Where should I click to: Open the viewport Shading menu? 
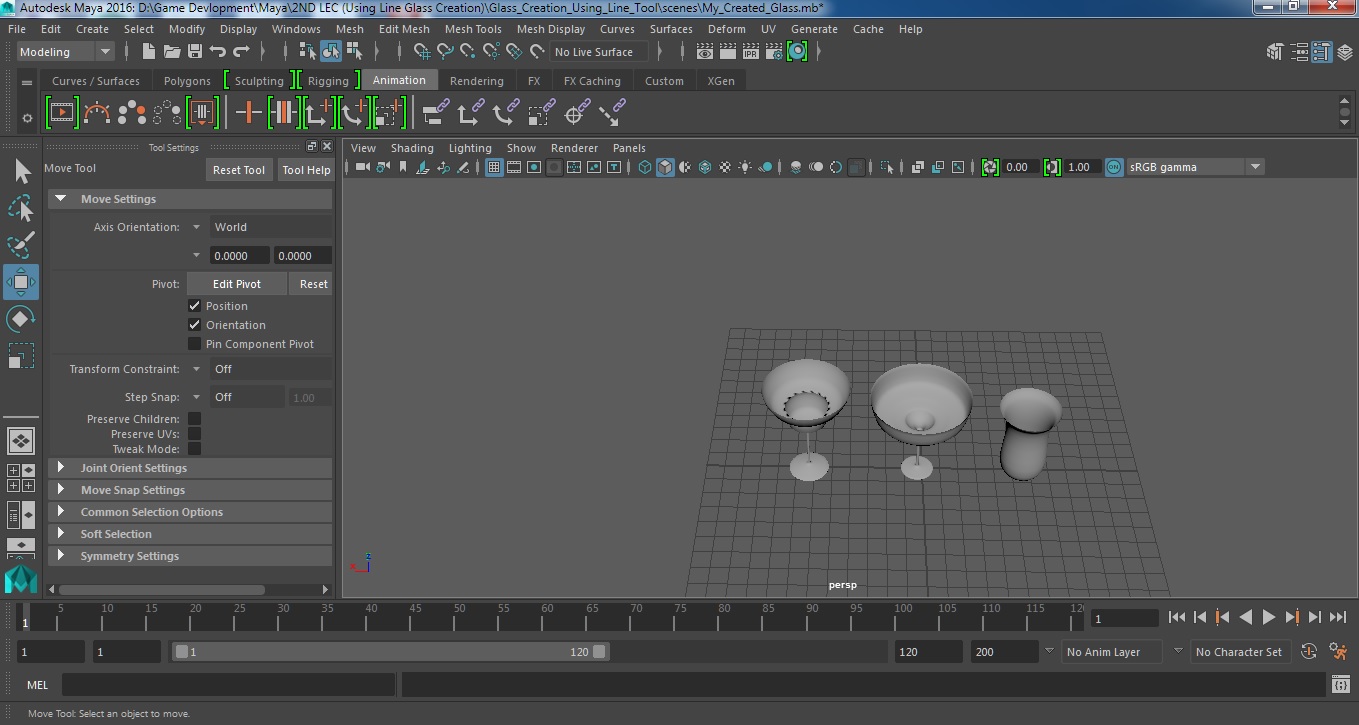tap(412, 148)
